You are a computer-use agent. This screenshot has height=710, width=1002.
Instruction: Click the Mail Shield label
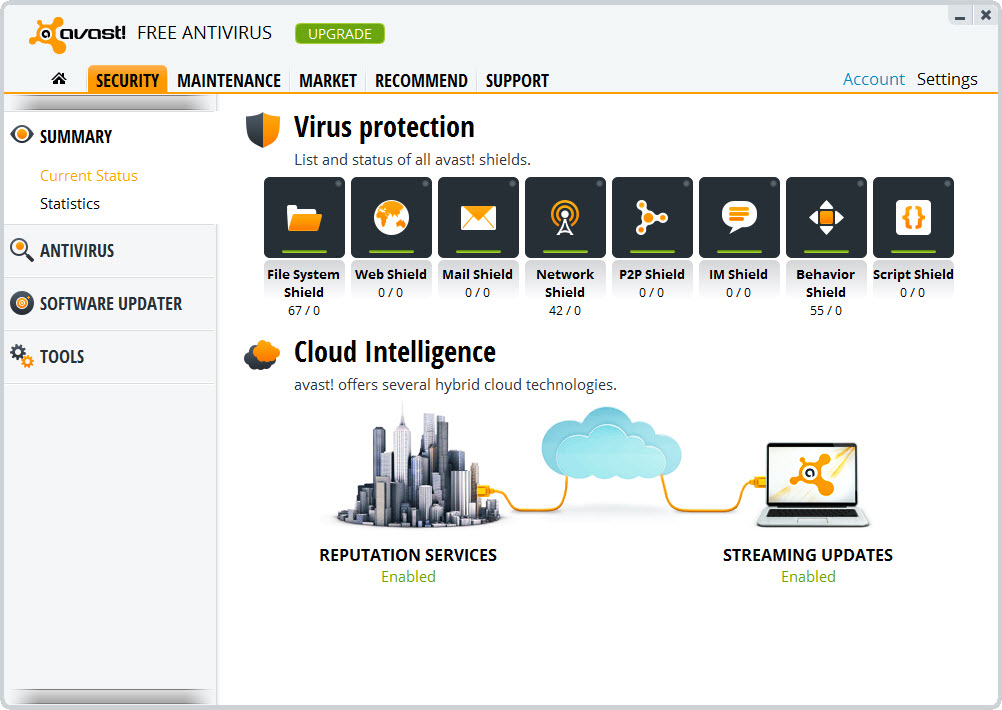pos(477,274)
